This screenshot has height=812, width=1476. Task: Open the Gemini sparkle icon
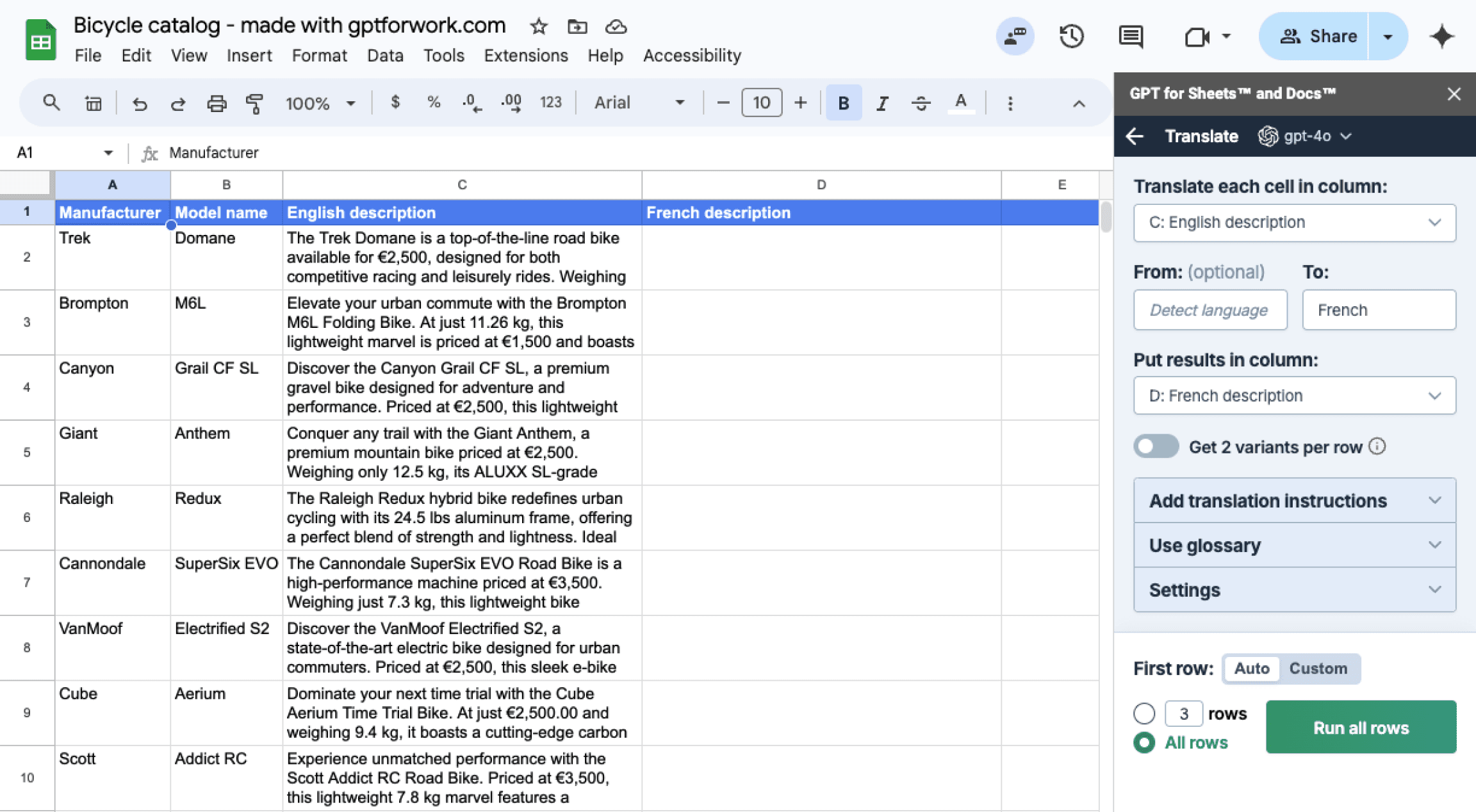point(1441,37)
